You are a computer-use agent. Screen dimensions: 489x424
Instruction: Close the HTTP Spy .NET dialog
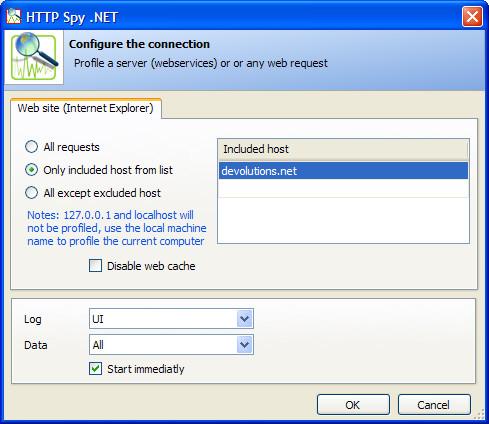(472, 16)
